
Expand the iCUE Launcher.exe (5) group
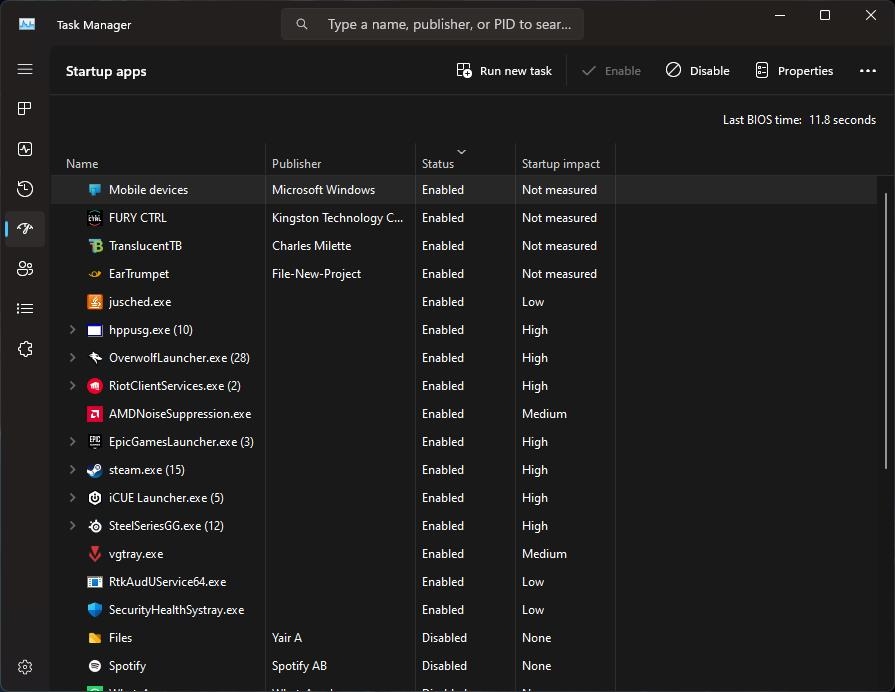coord(72,497)
